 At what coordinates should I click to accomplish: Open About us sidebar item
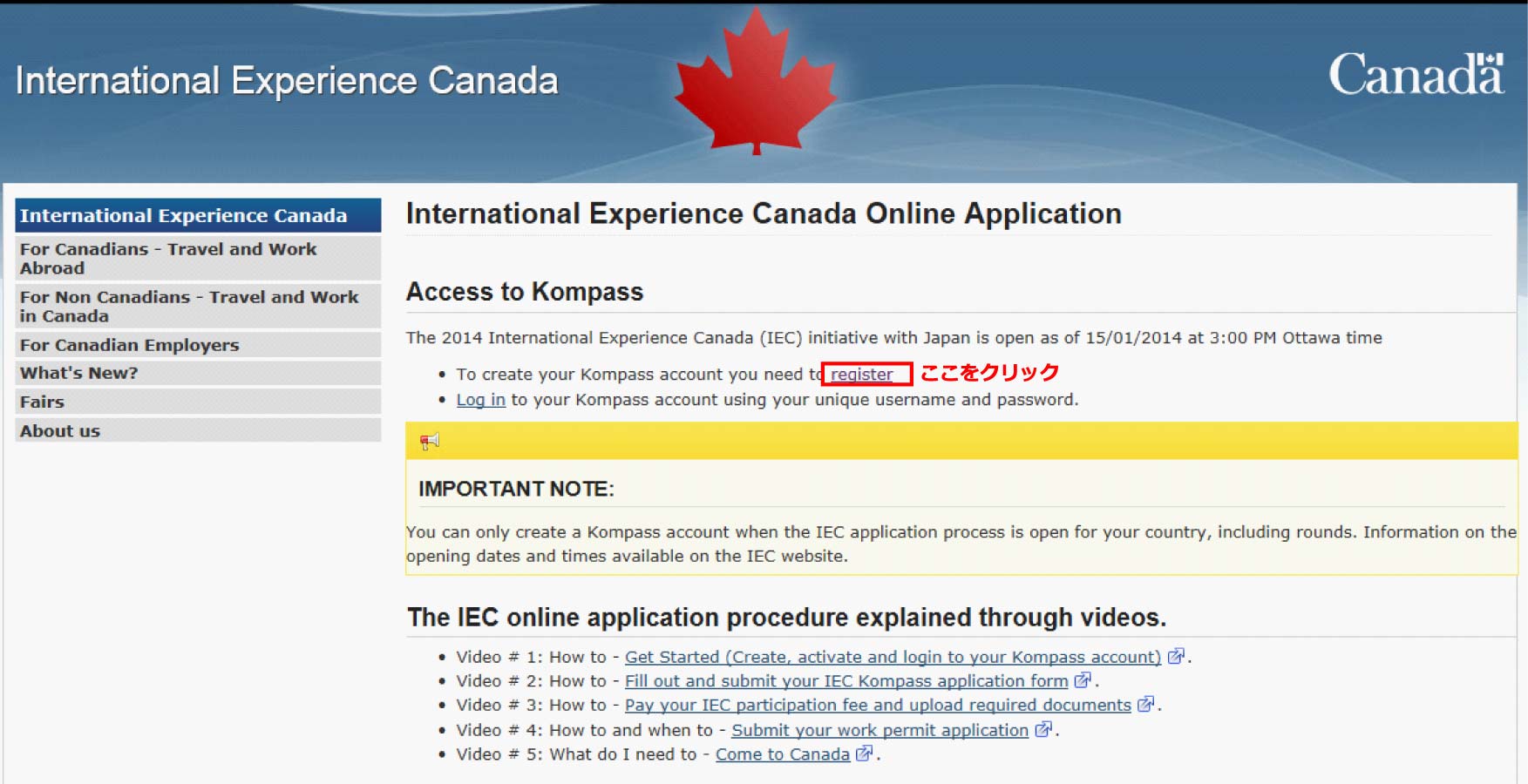[x=198, y=430]
